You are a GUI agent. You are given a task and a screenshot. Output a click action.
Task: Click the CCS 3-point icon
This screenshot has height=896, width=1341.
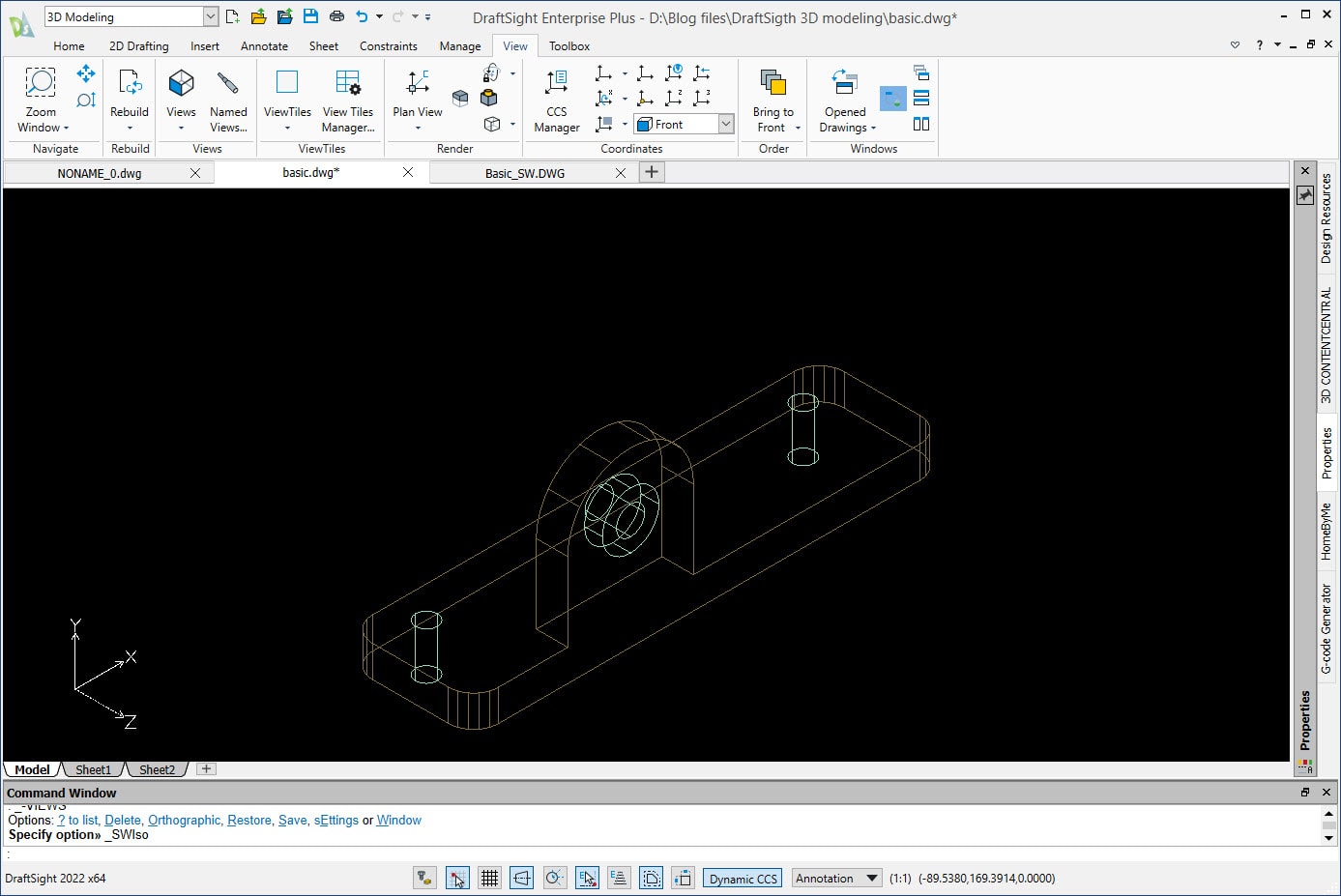point(703,98)
